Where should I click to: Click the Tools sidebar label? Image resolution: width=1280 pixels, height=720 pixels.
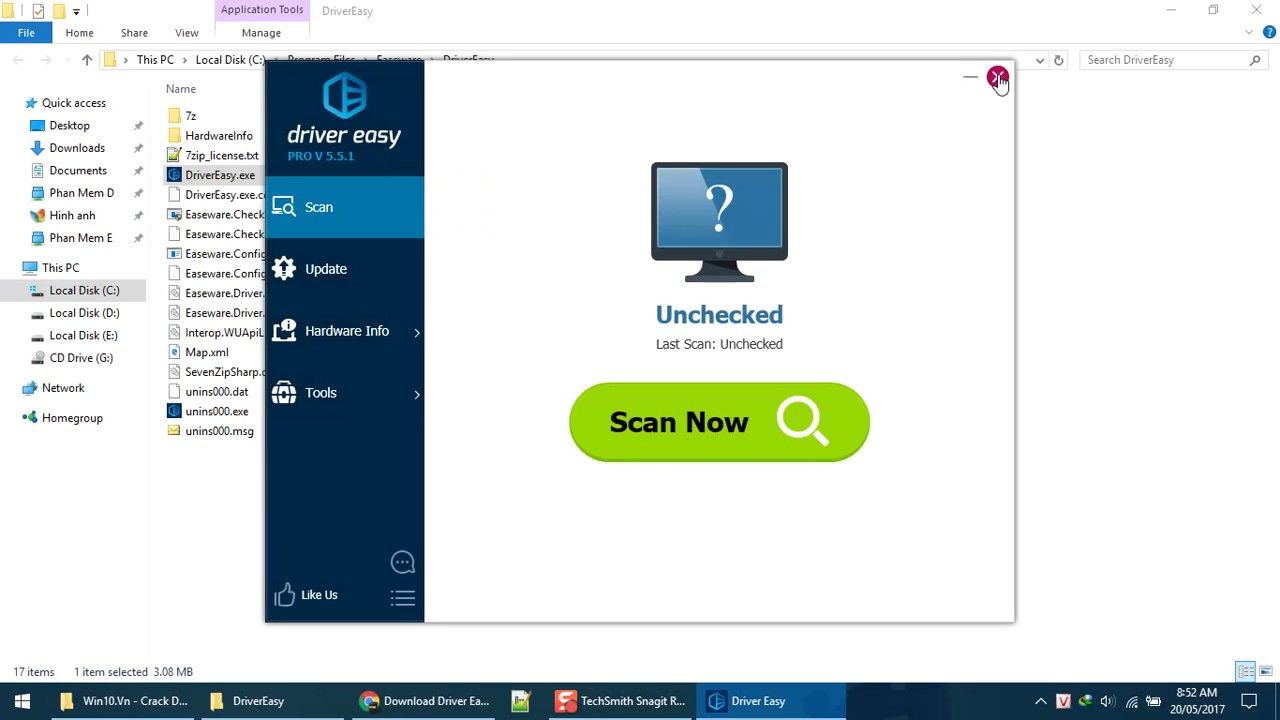(321, 393)
